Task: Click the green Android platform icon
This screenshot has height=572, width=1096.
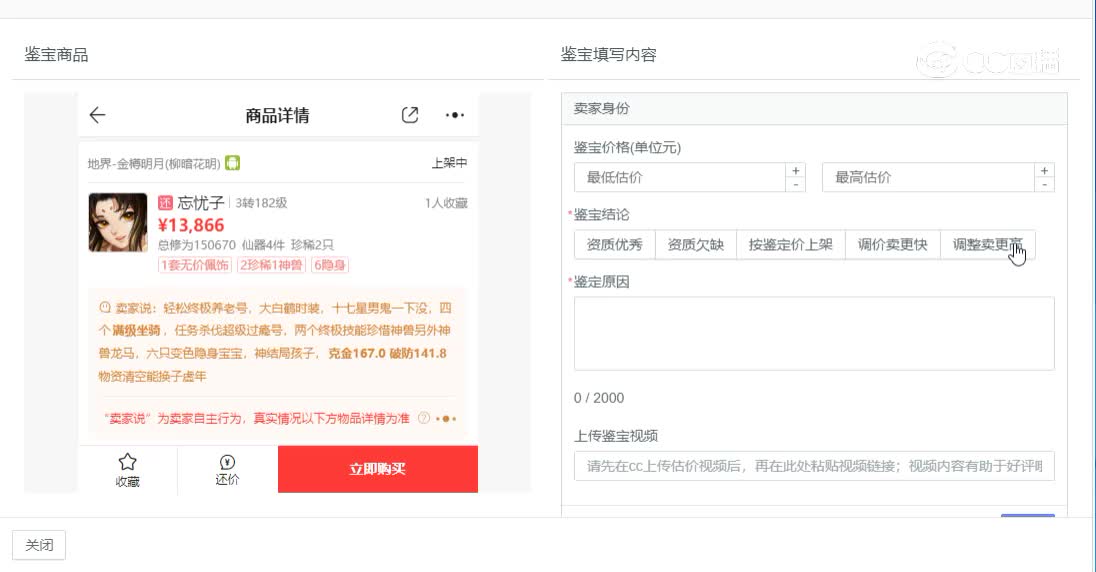Action: click(x=233, y=163)
